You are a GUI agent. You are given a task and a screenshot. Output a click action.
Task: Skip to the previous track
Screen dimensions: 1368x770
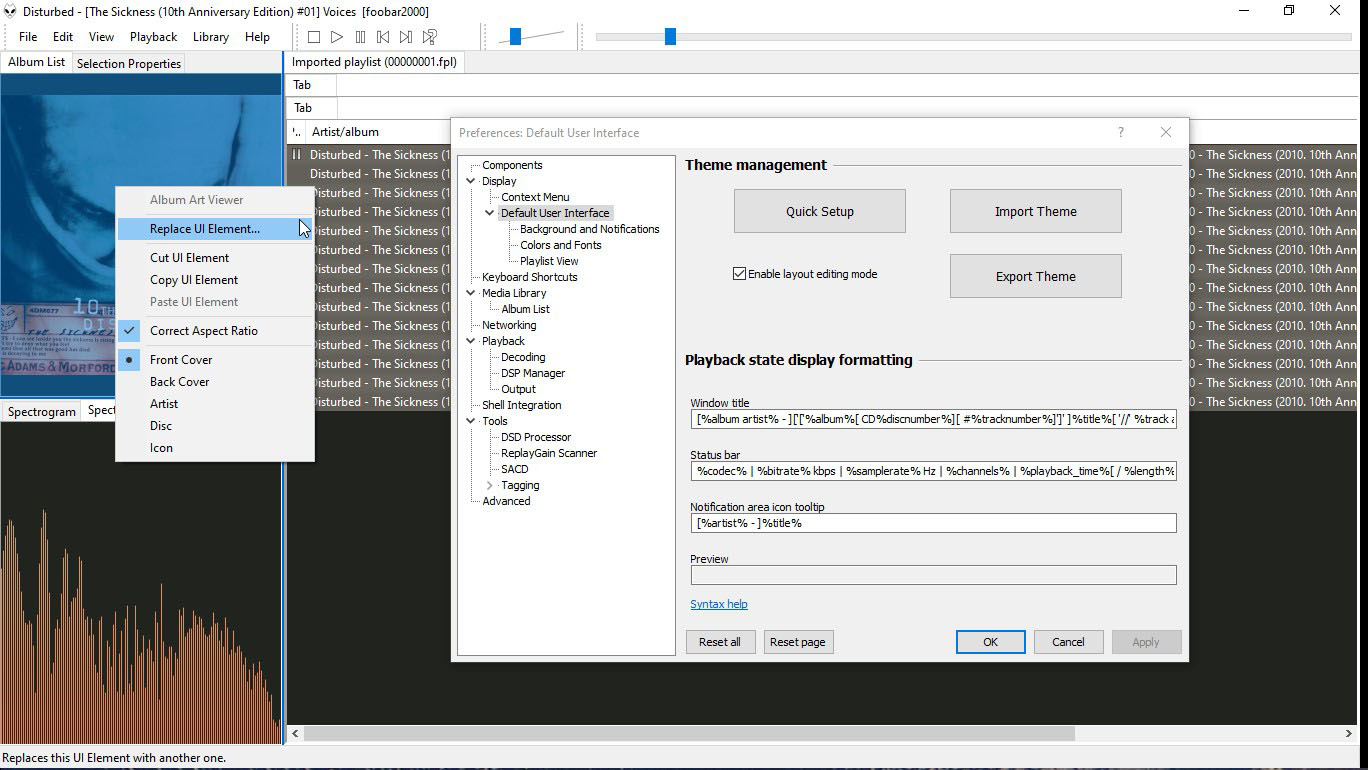(383, 37)
